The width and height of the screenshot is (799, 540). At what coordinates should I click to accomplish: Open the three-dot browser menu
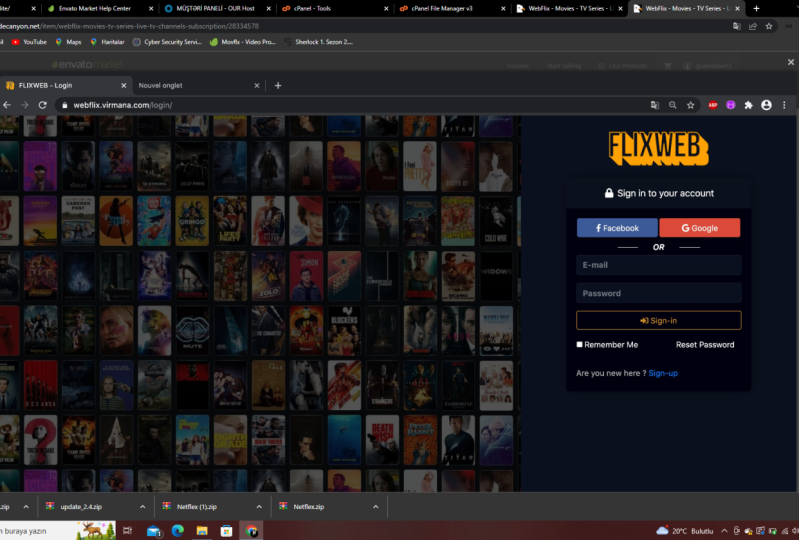coord(784,105)
